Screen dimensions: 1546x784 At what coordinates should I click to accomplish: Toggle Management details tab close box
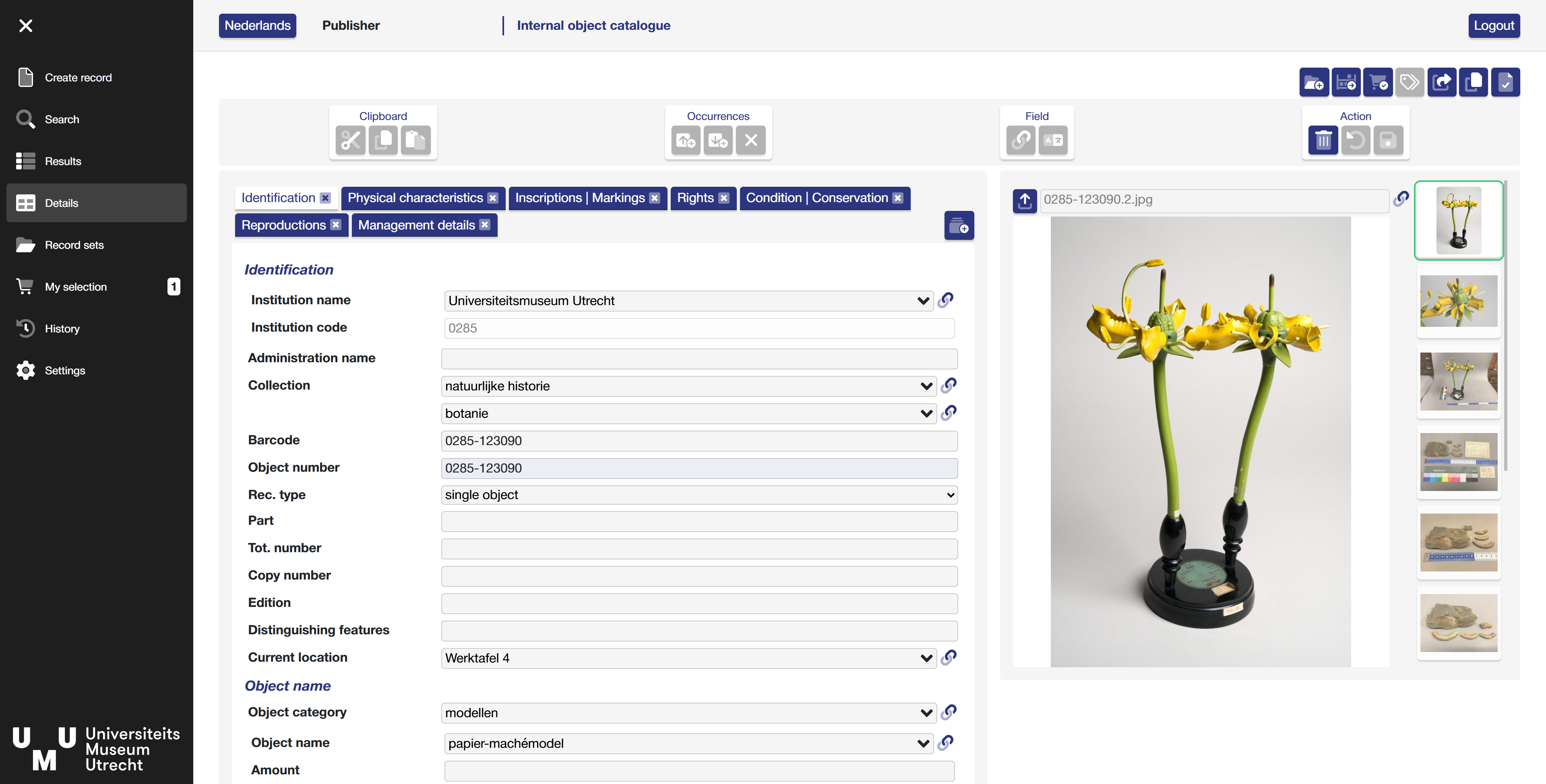[485, 225]
